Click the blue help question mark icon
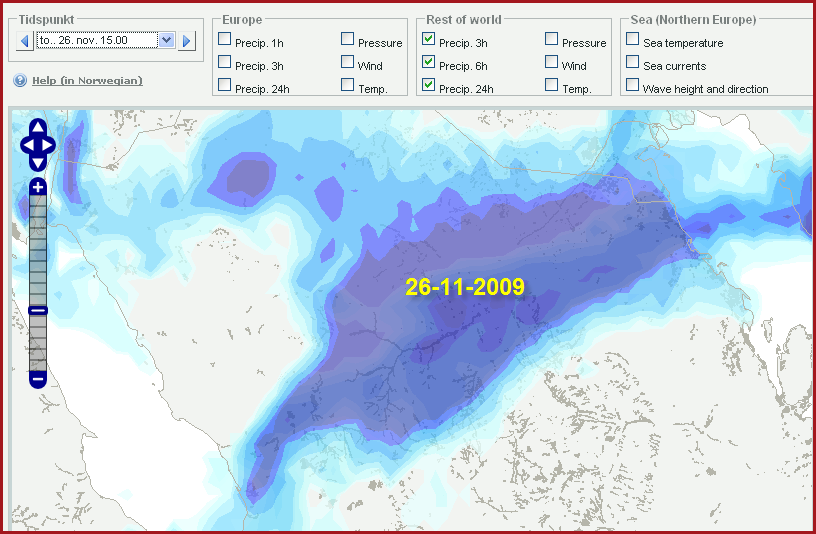The image size is (816, 534). (x=20, y=81)
